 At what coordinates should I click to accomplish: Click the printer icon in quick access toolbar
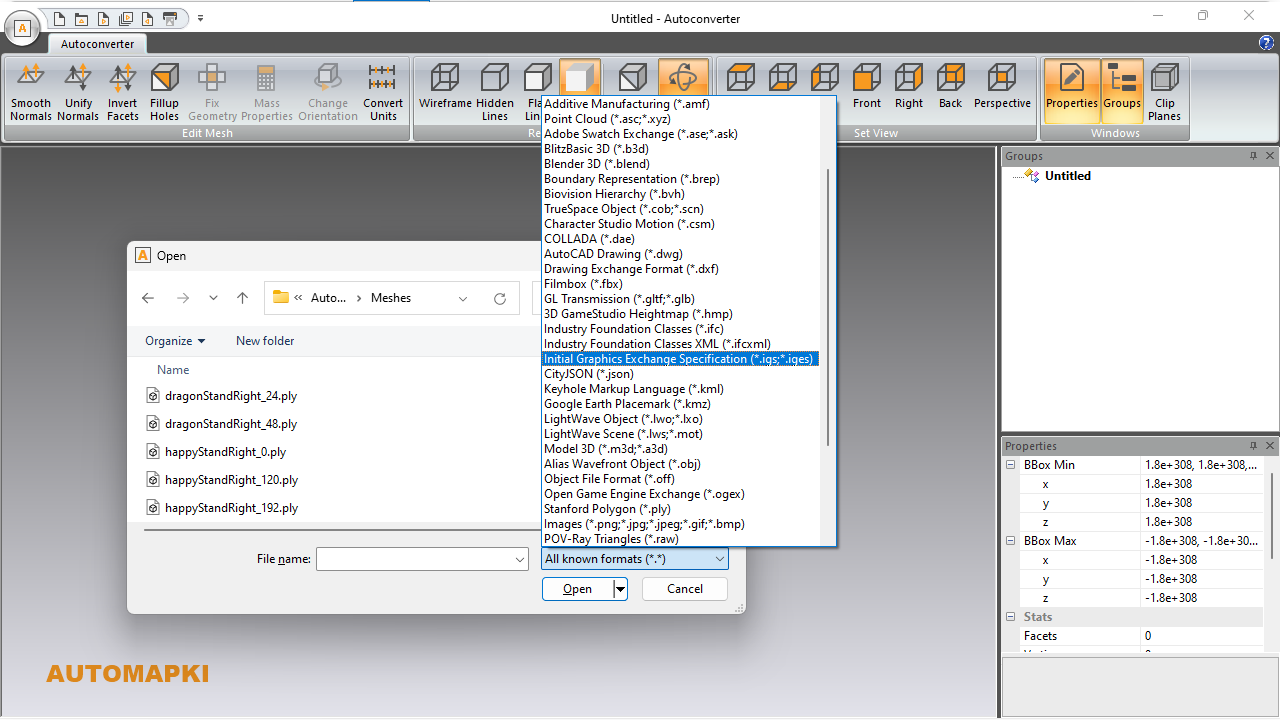[170, 18]
